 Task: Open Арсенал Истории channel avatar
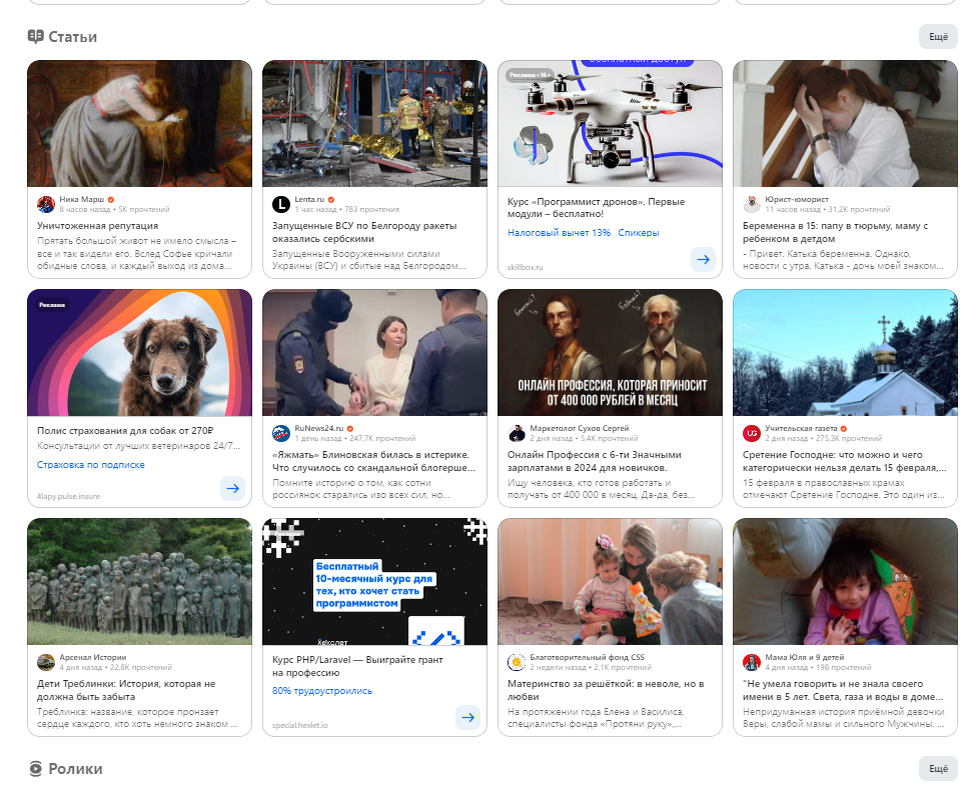point(46,662)
